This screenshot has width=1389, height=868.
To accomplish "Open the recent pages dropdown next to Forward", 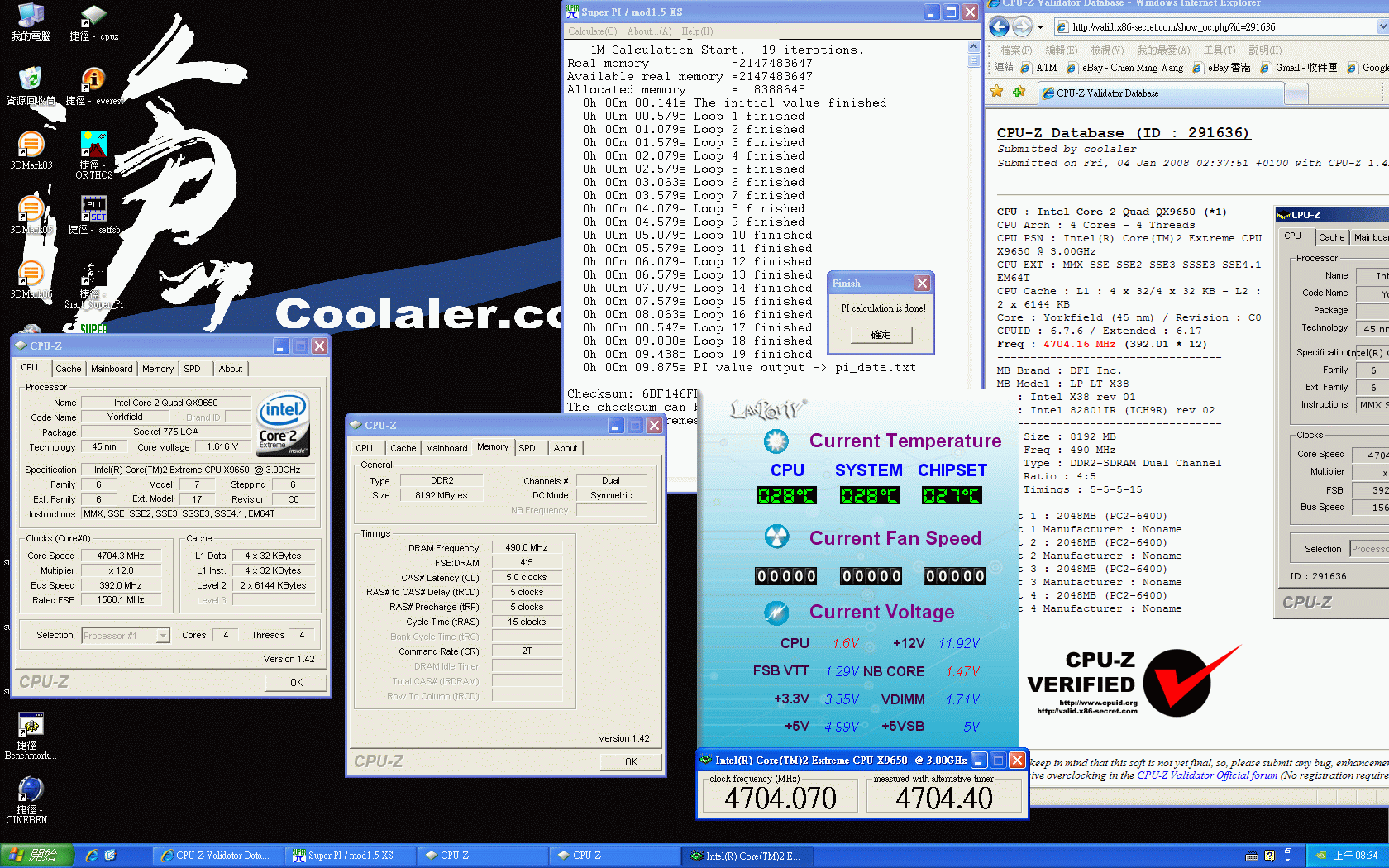I will point(1040,27).
